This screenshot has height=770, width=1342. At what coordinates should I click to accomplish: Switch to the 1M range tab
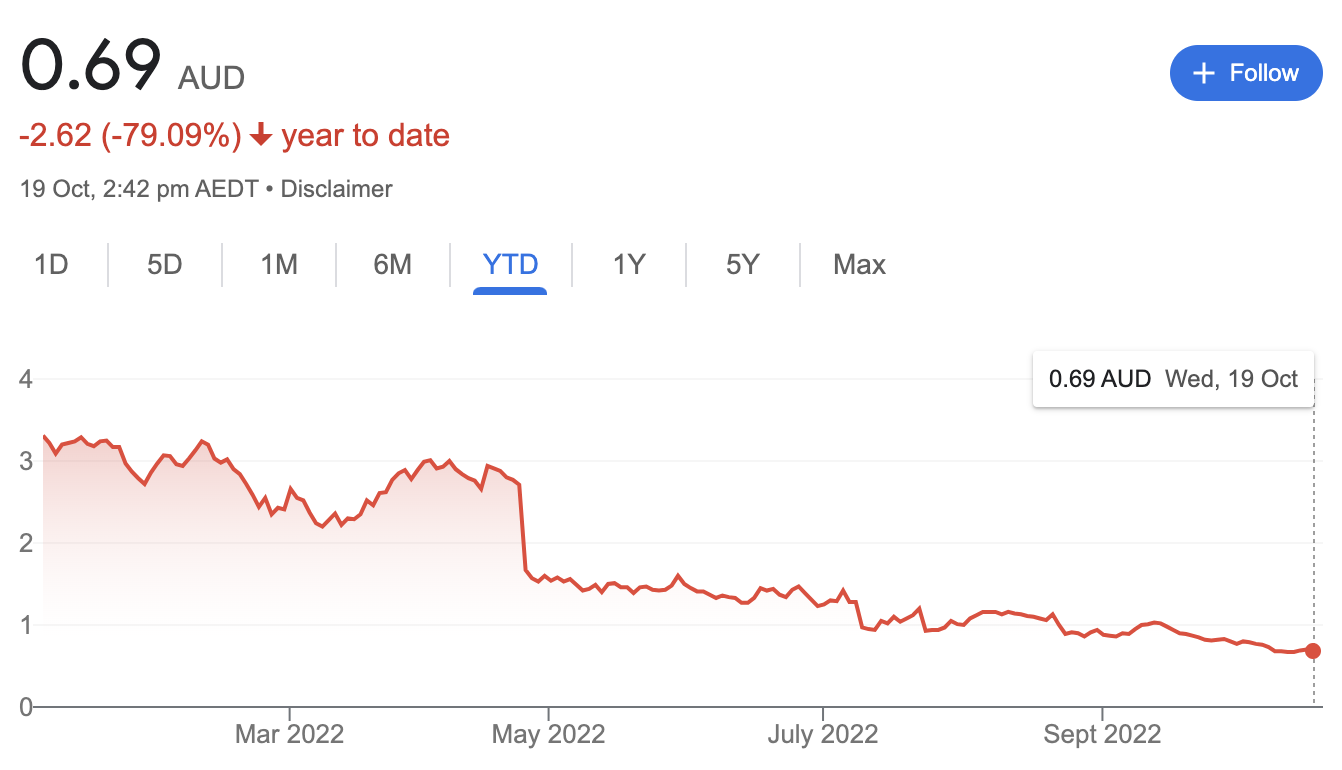(x=279, y=265)
